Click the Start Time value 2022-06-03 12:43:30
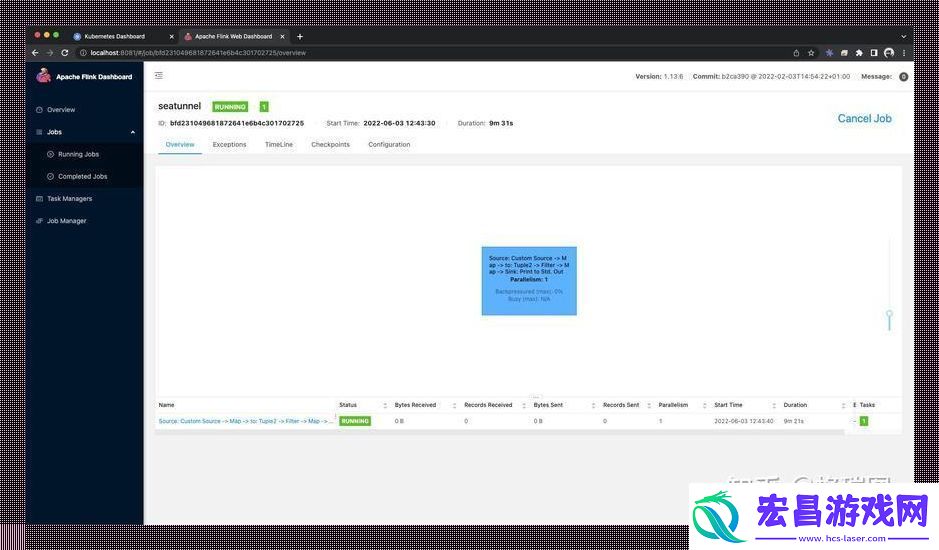939x550 pixels. 399,123
